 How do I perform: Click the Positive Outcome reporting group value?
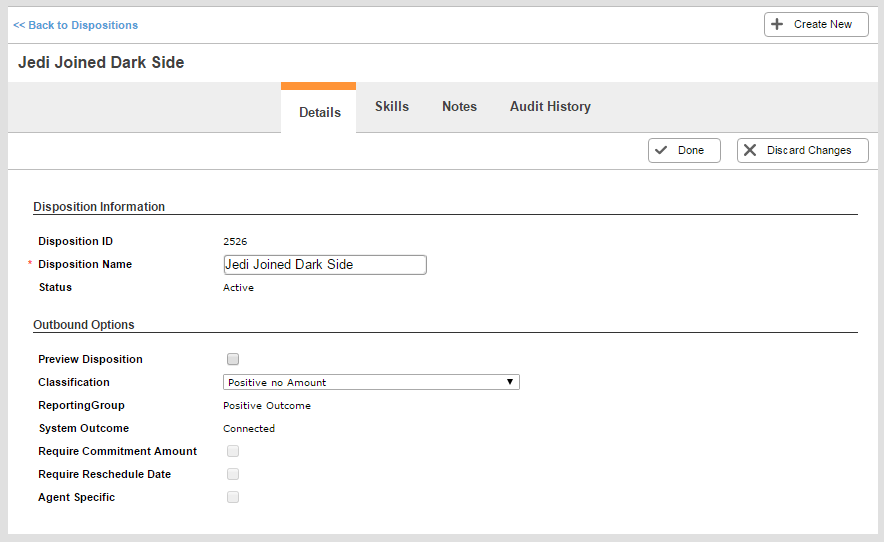267,406
